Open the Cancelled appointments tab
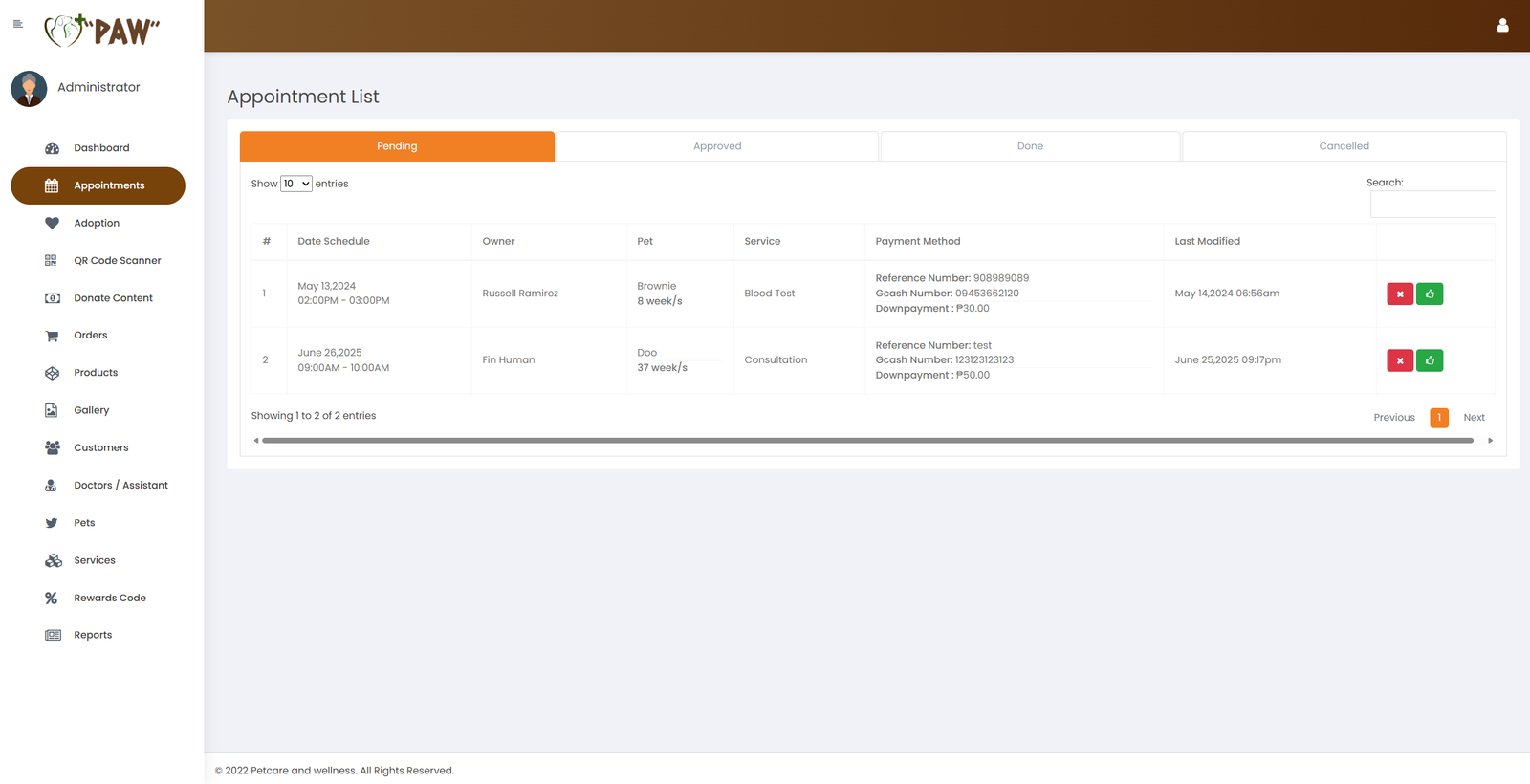Screen dimensions: 1530x784 [1344, 146]
